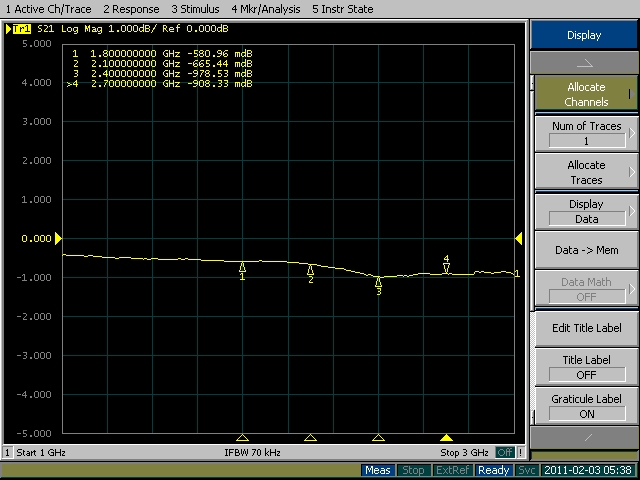Click the 1.000dB/ scale label
The height and width of the screenshot is (480, 640).
133,29
